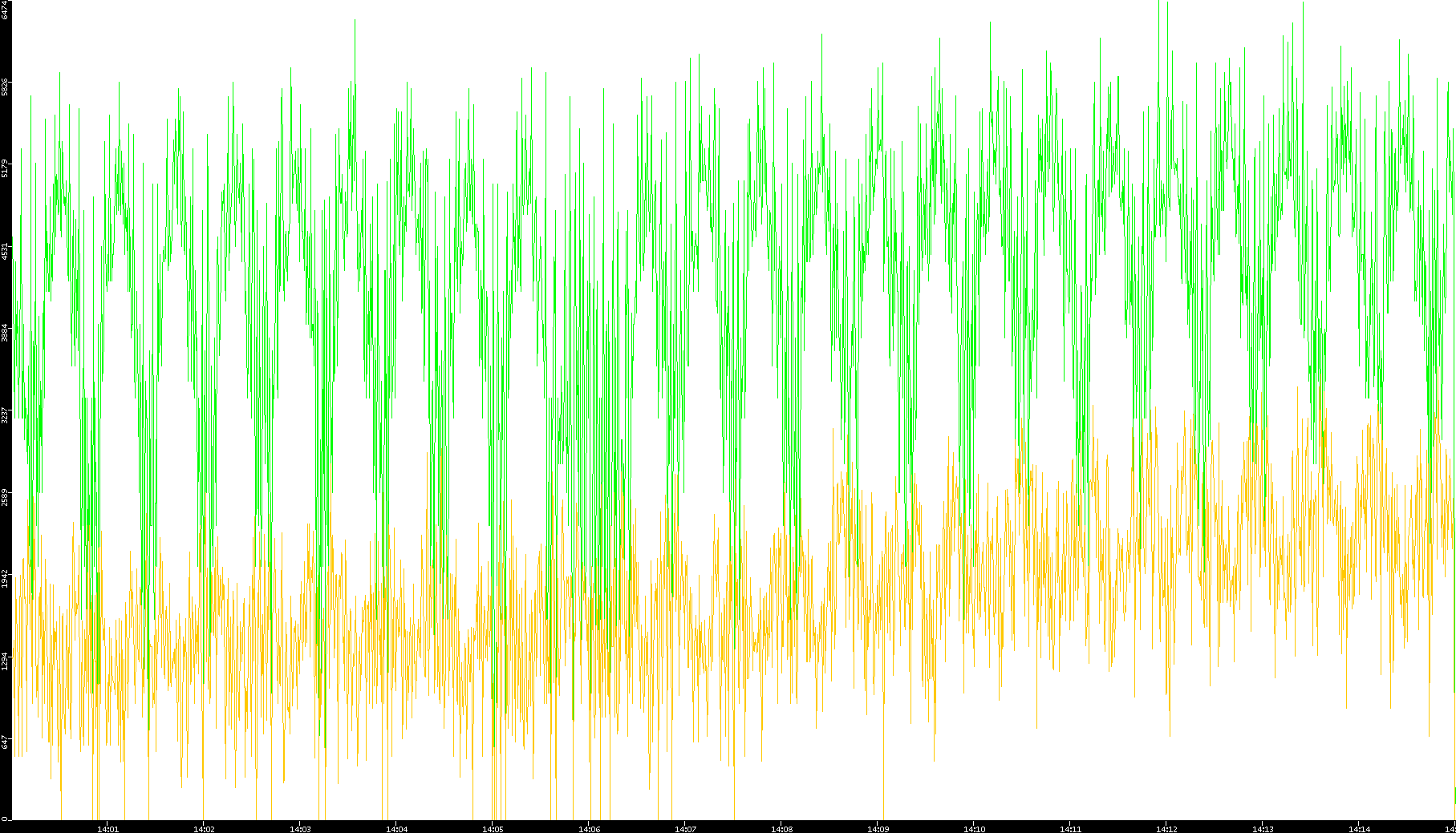Click the 5826 value on the vertical axis

coord(5,87)
